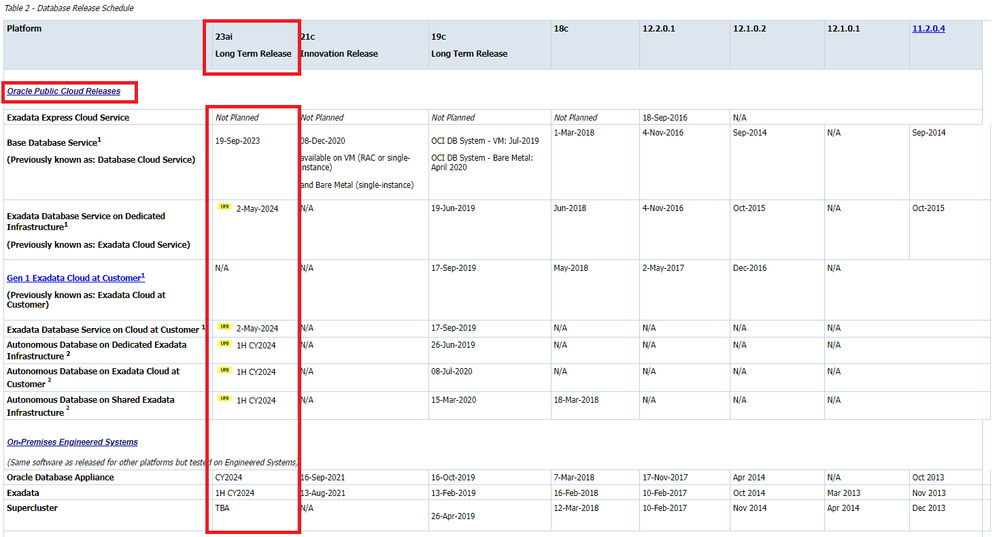The image size is (999, 537).
Task: Select the '18-Mar-2018' cell
Action: [576, 400]
